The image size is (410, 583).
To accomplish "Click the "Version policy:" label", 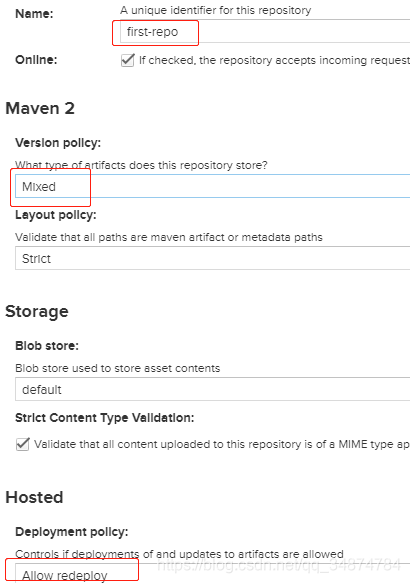I will click(x=58, y=143).
